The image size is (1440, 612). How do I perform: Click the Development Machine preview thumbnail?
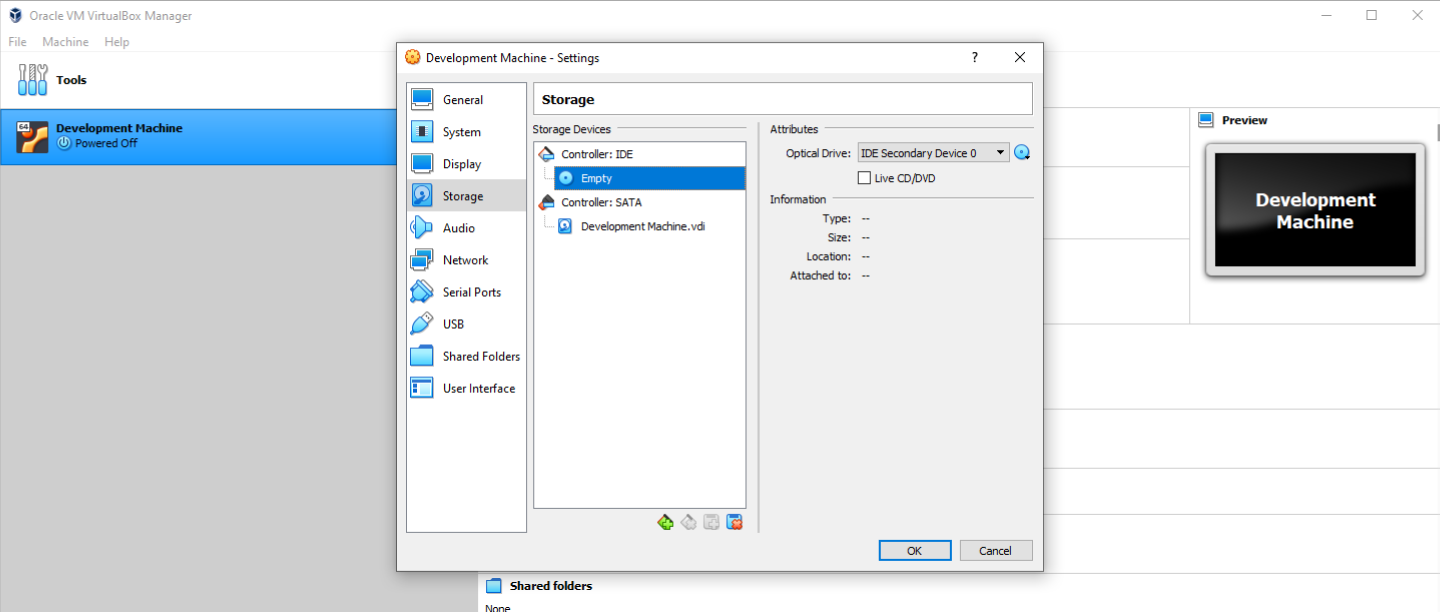(x=1315, y=211)
